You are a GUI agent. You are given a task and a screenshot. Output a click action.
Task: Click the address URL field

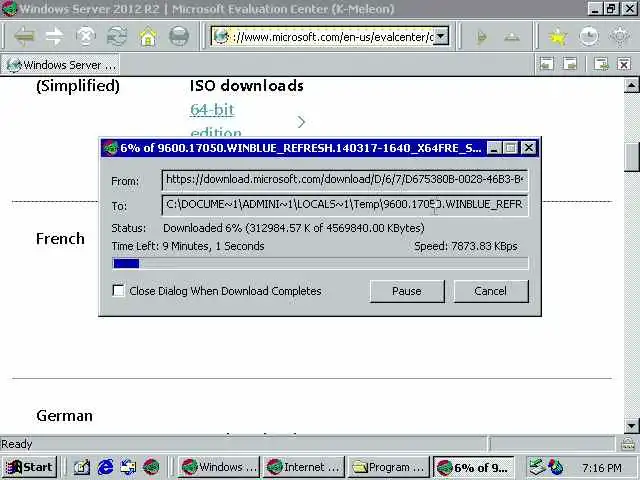(x=332, y=37)
